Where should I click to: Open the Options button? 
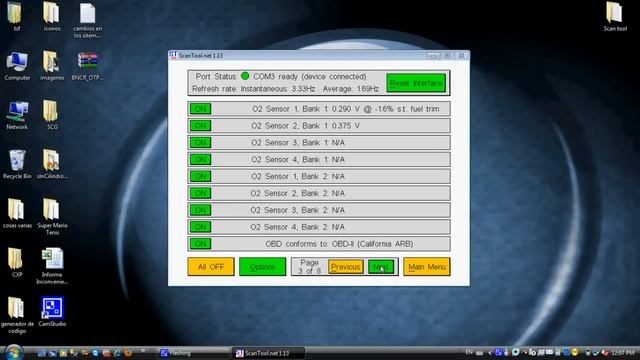coord(262,267)
